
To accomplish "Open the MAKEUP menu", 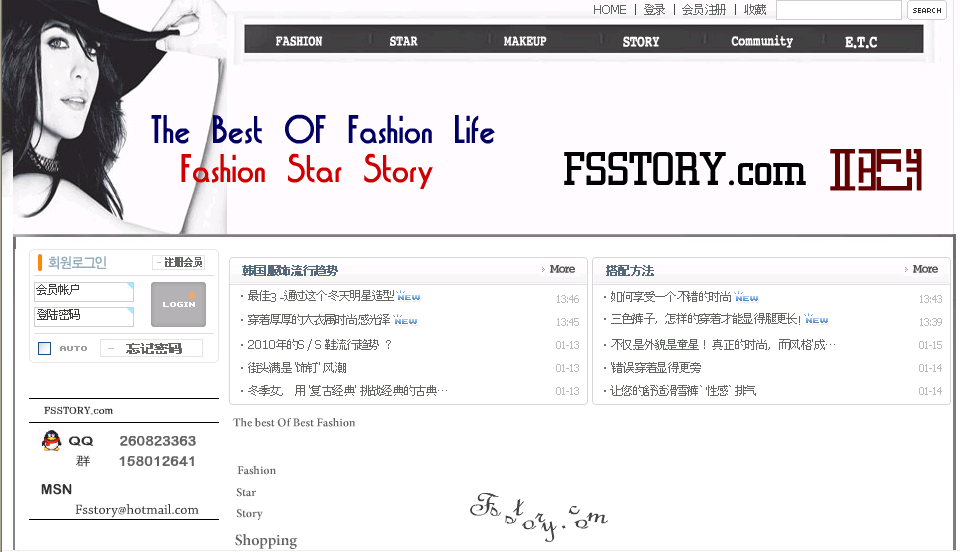I will click(x=525, y=41).
